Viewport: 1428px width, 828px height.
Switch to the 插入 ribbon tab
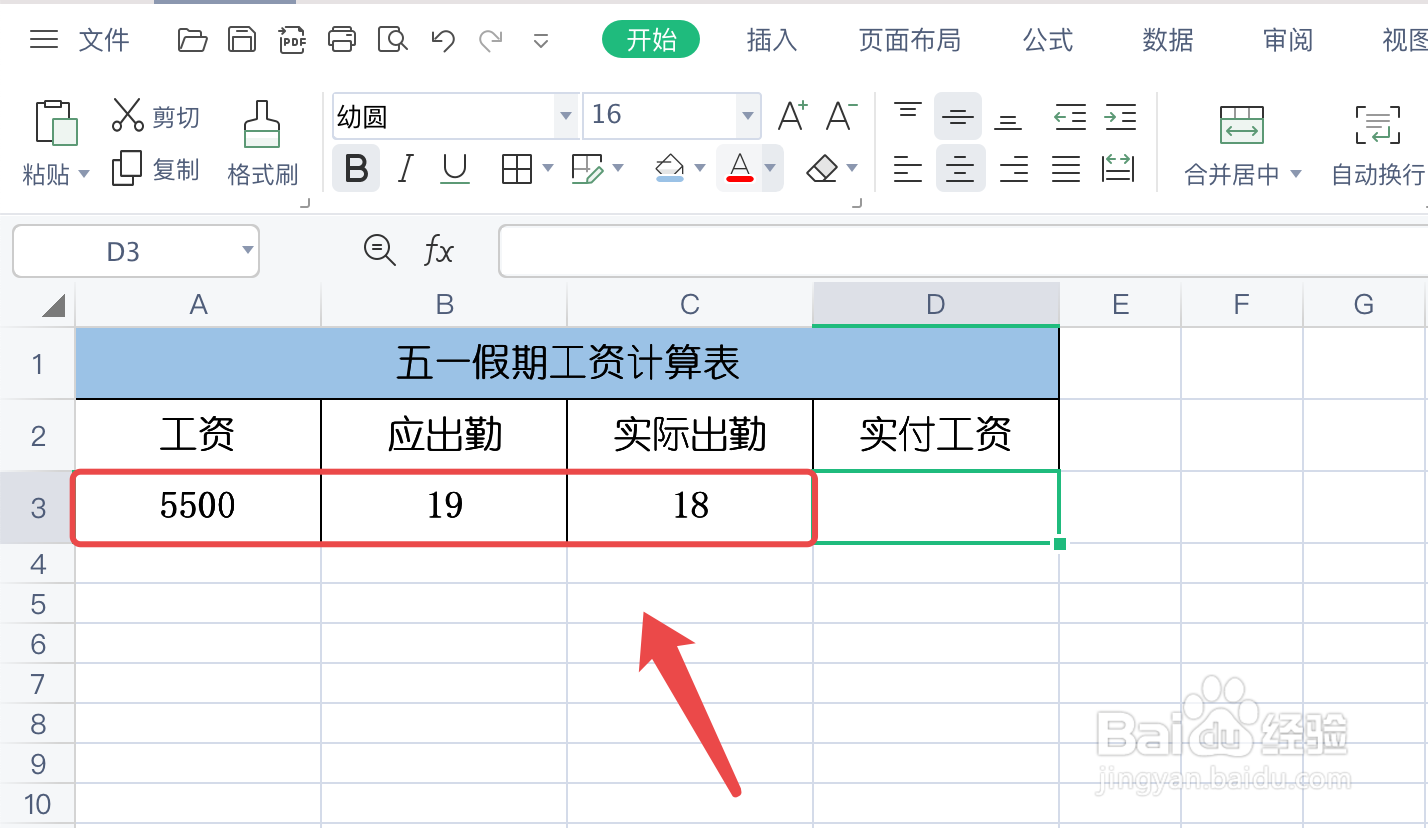pos(771,40)
